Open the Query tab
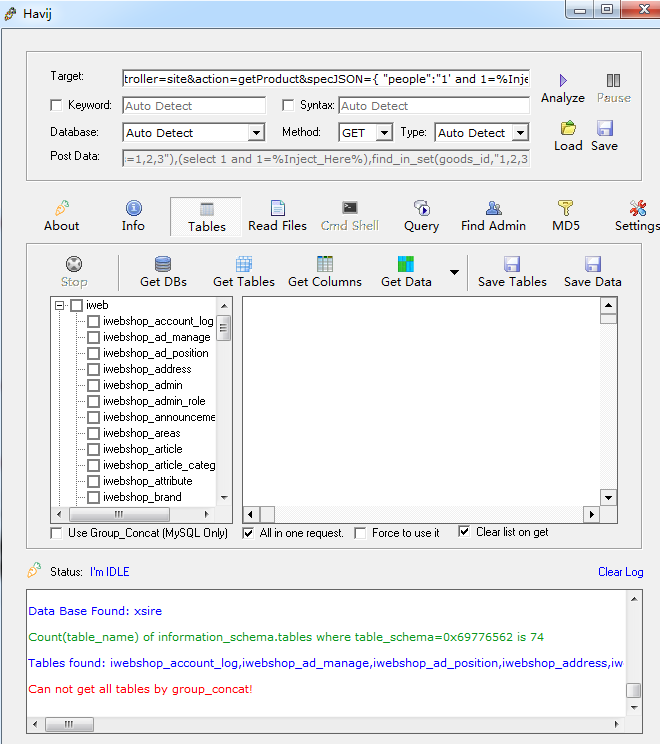660x744 pixels. (421, 216)
